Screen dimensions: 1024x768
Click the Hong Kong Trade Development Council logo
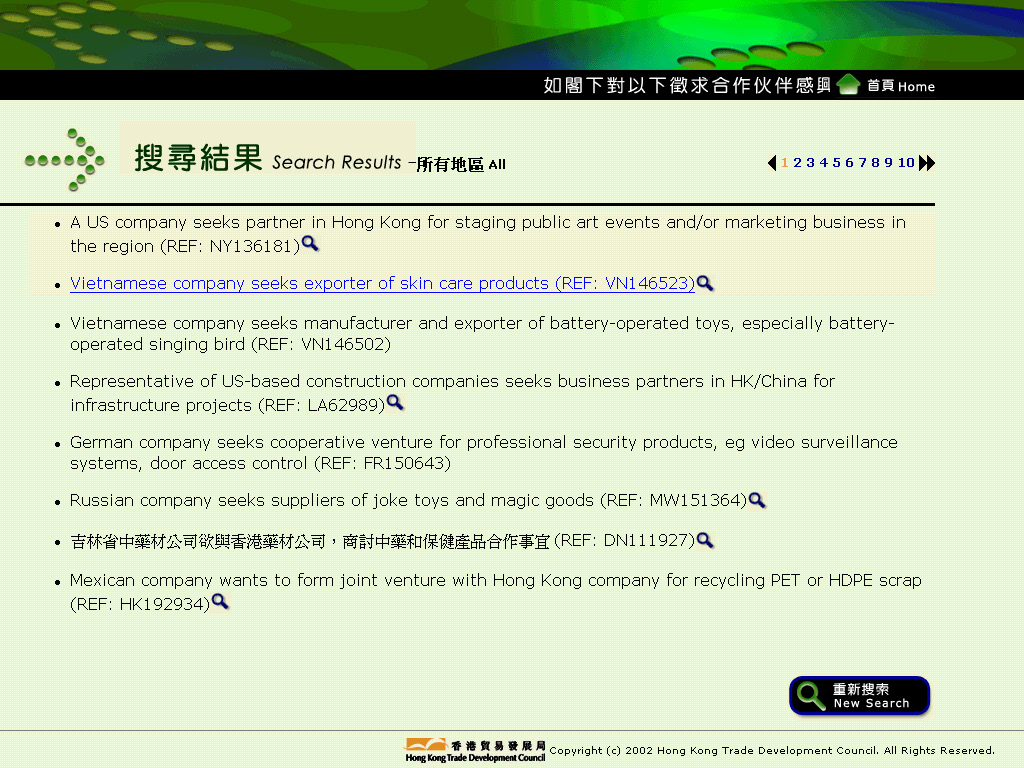click(x=475, y=750)
